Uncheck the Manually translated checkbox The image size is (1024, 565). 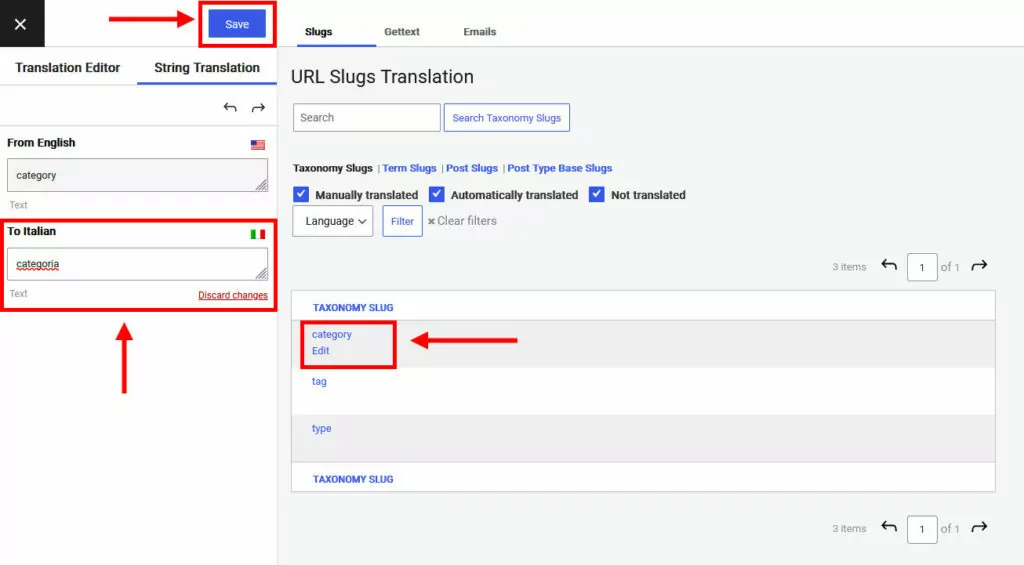coord(301,194)
